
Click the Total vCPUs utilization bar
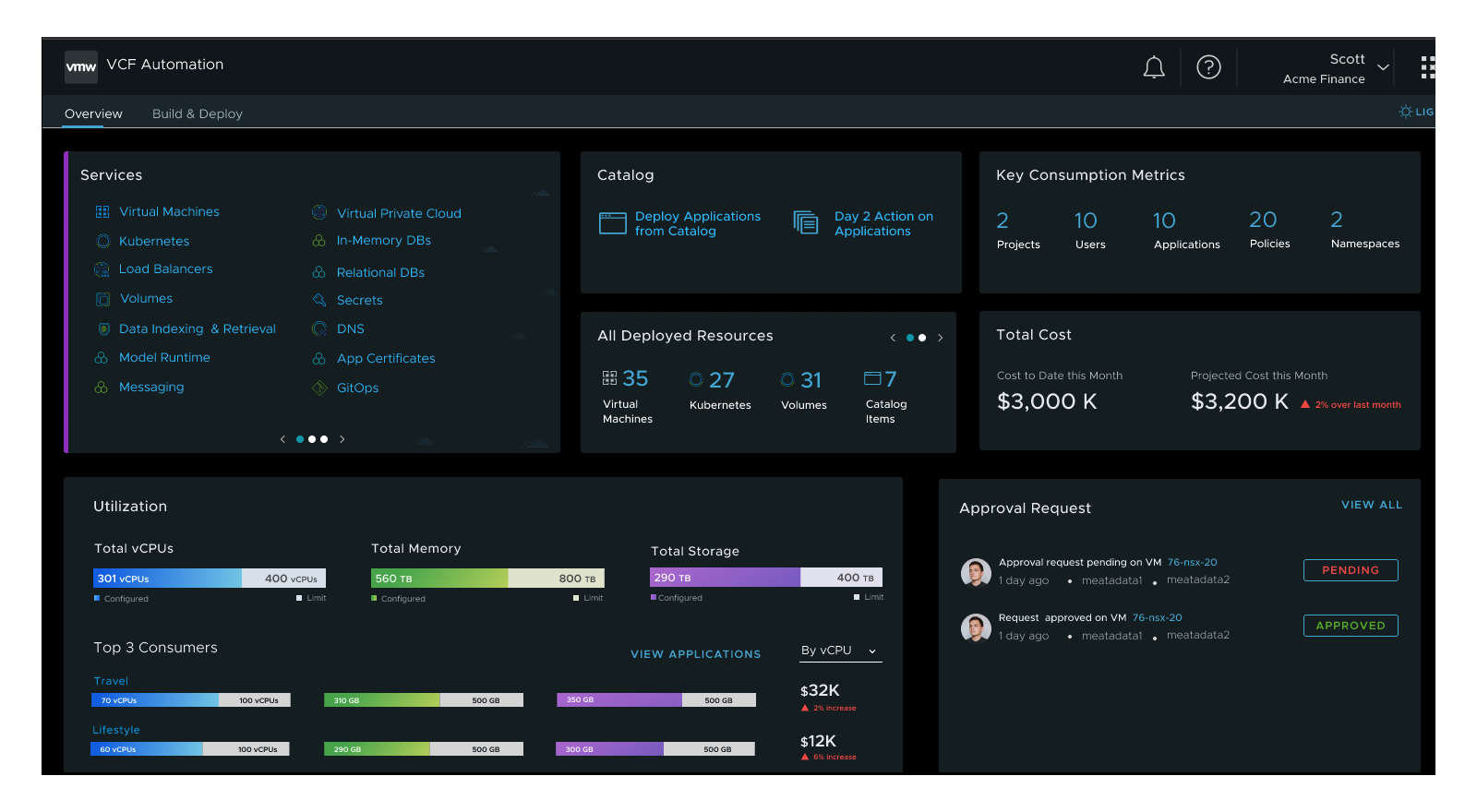[x=210, y=579]
